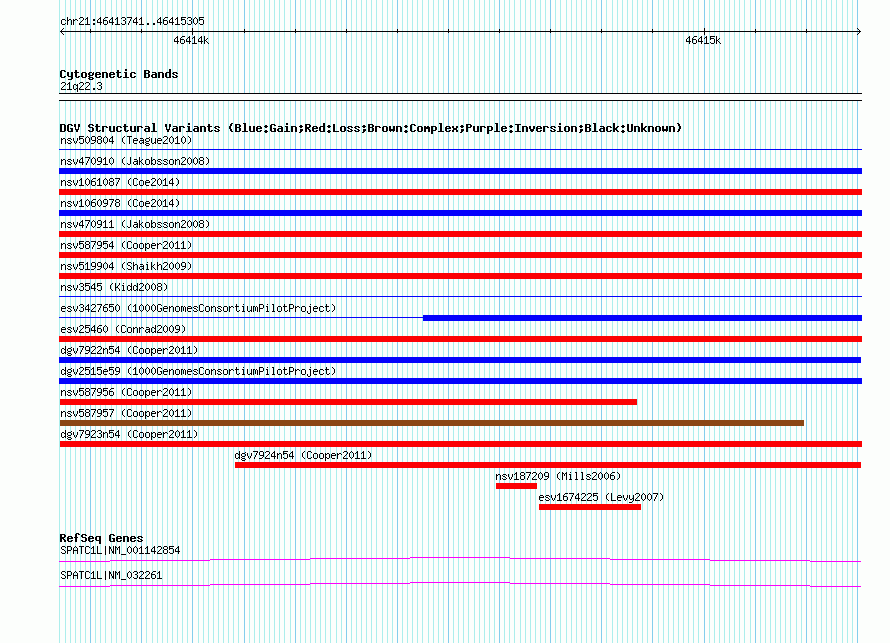The image size is (890, 643).
Task: Click the 46415k ruler position label
Action: point(703,41)
